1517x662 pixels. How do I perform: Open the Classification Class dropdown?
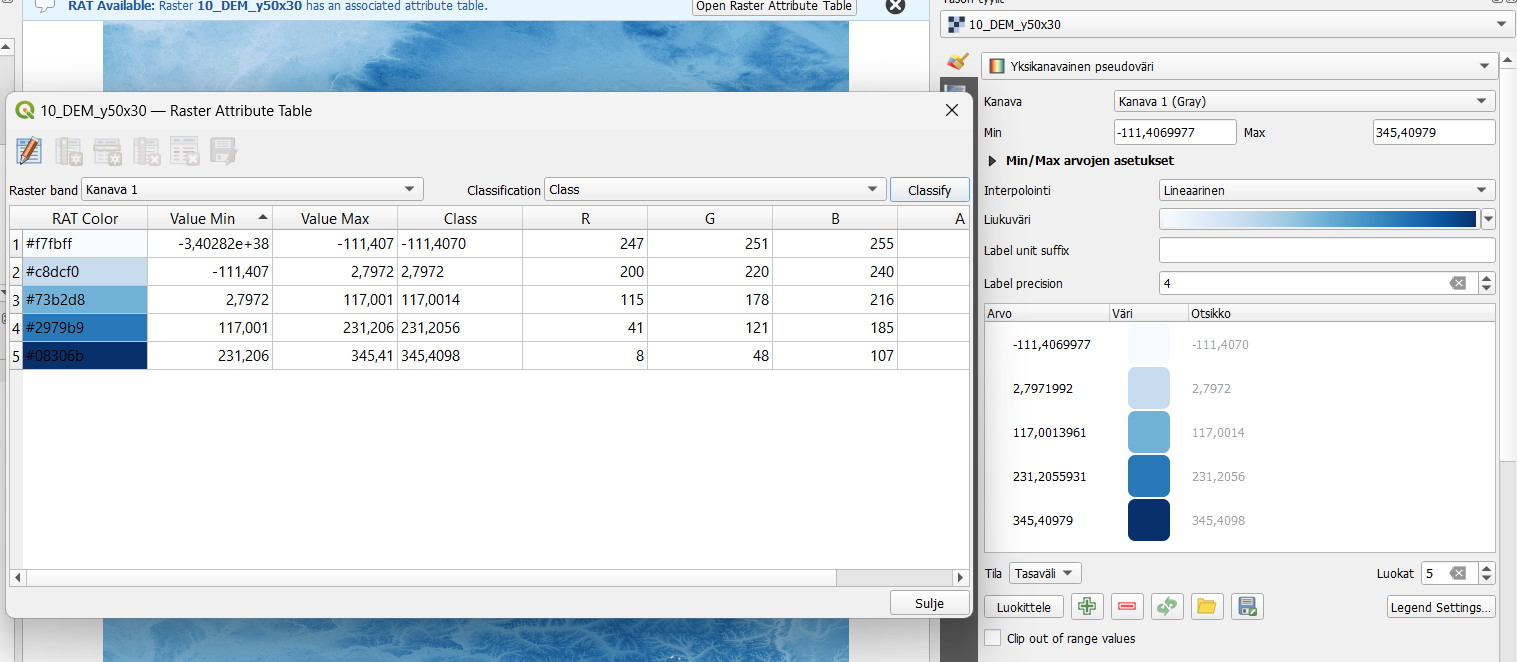715,189
